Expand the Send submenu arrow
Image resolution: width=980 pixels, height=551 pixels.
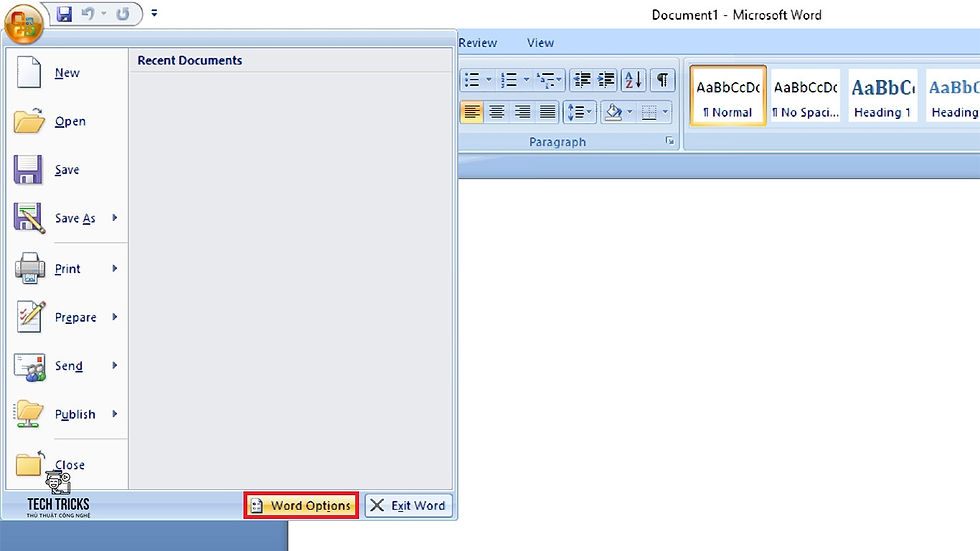click(x=115, y=365)
